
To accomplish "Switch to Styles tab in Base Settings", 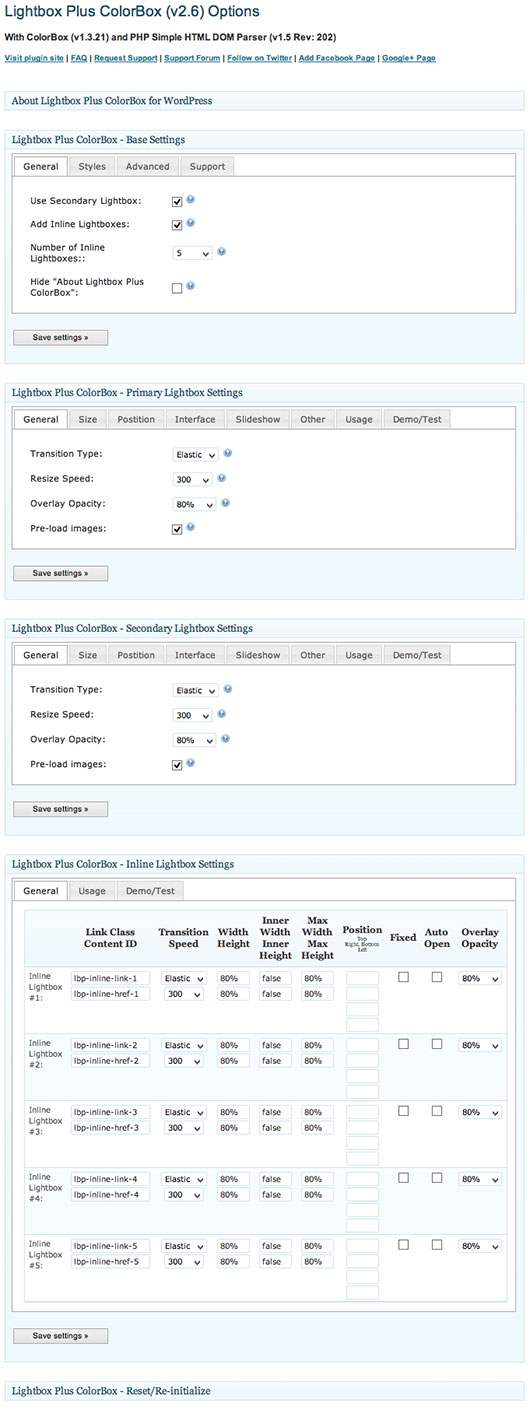I will tap(92, 166).
